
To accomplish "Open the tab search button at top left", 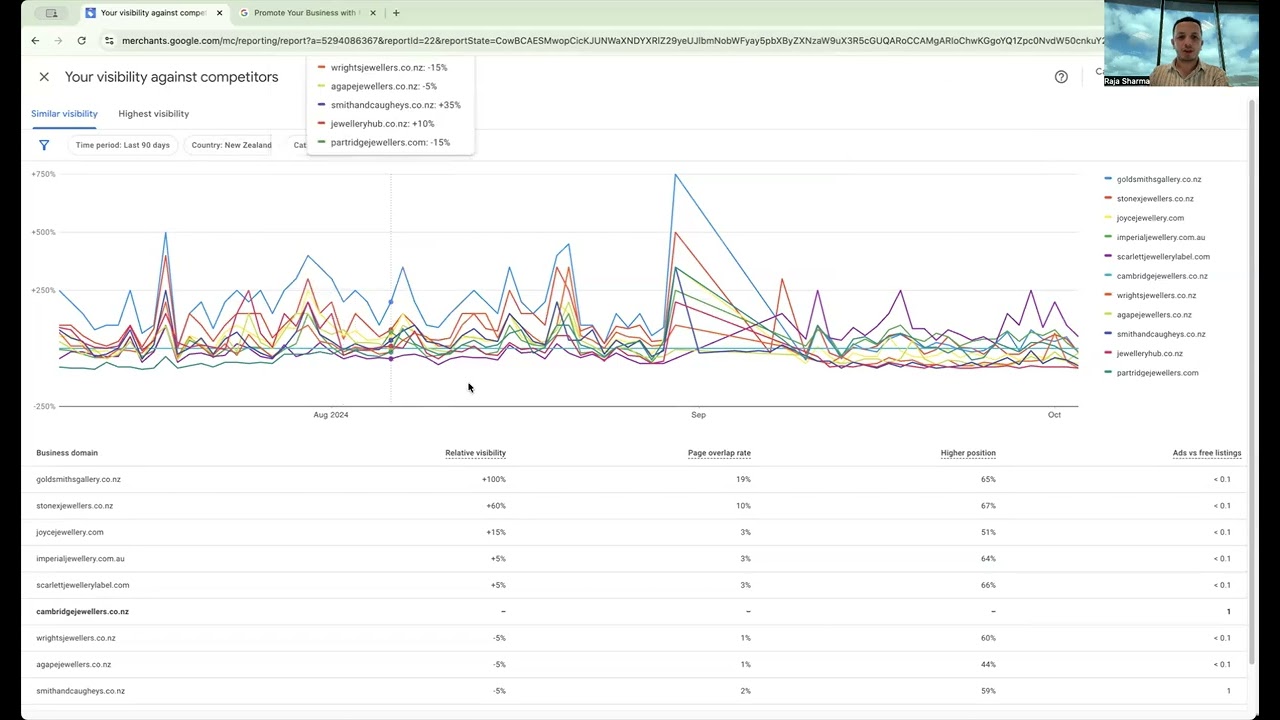I will tap(52, 13).
